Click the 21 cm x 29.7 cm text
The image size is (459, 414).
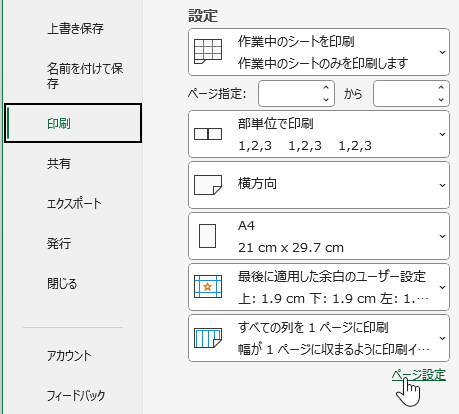point(291,248)
